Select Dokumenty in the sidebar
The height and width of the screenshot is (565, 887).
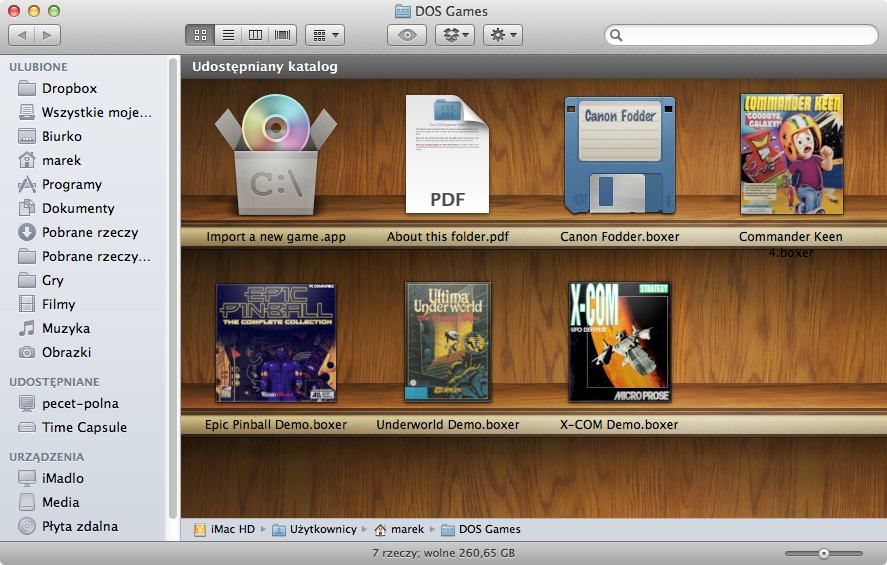[x=78, y=208]
